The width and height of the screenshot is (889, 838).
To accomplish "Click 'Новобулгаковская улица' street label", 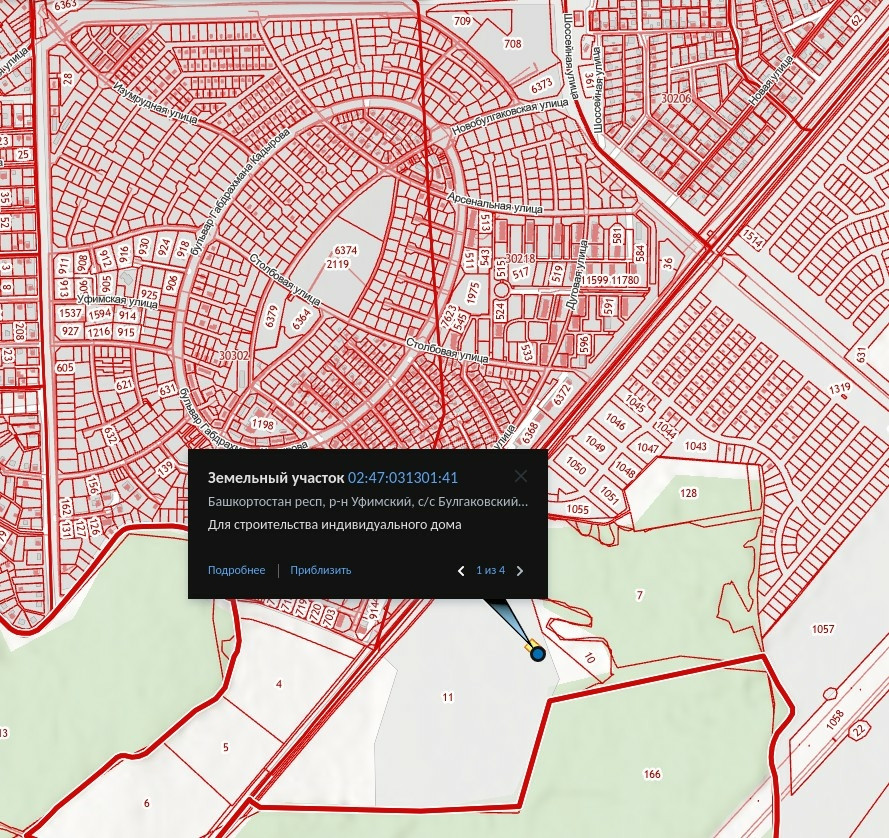I will 510,117.
